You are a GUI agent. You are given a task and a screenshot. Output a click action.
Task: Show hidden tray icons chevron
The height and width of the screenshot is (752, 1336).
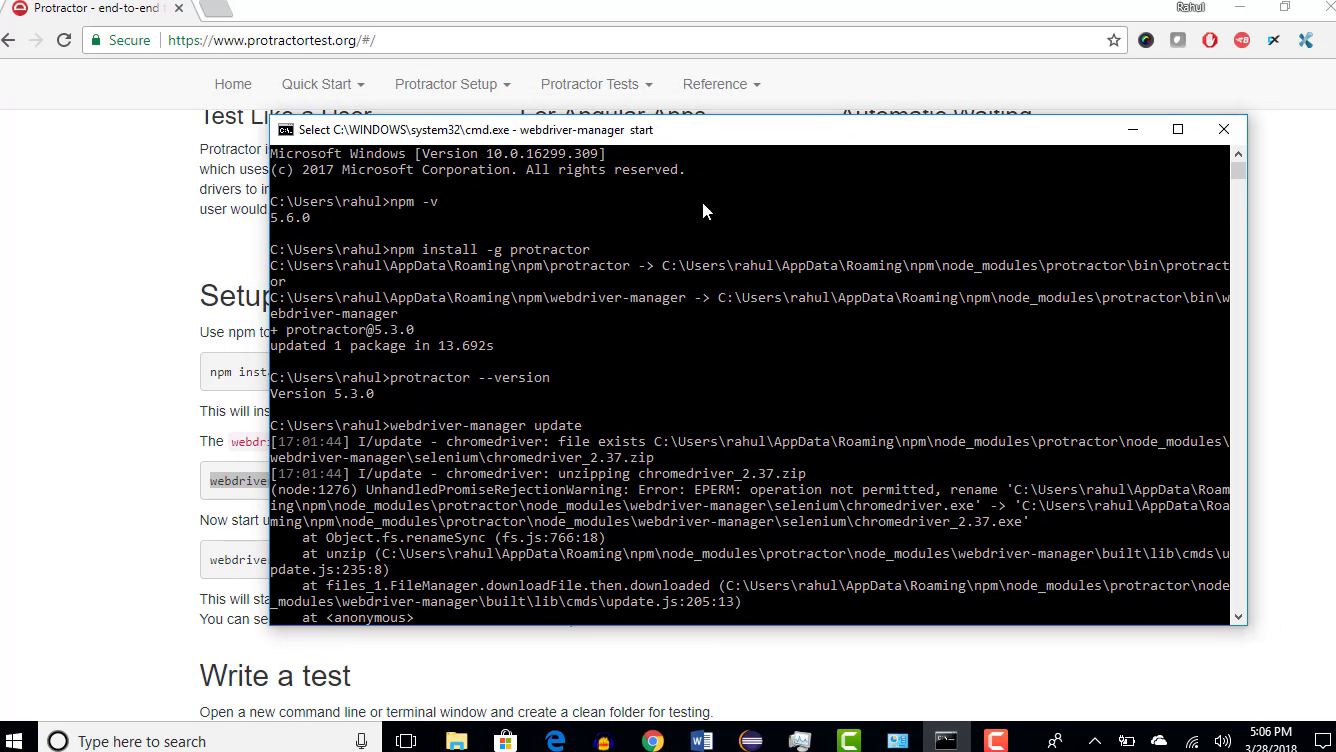click(x=1096, y=741)
